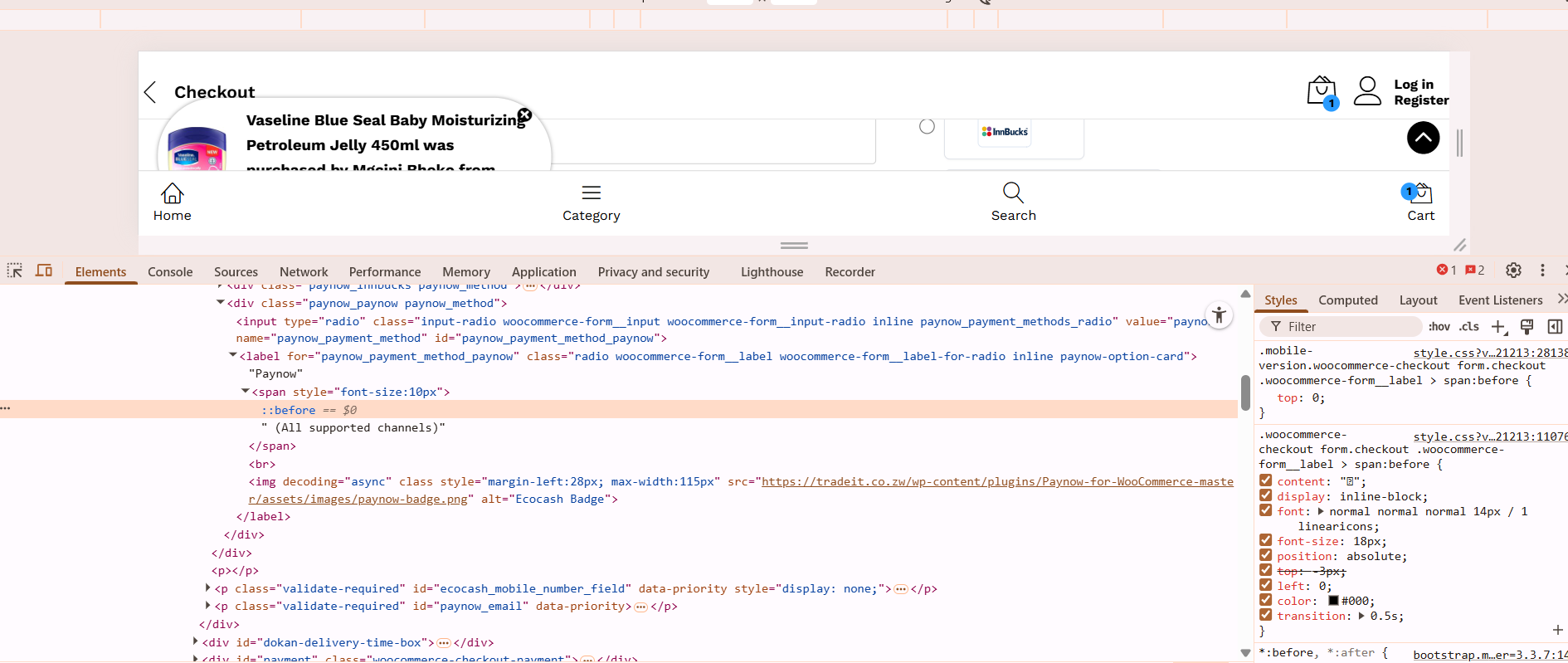1568x663 pixels.
Task: Expand the font property value triangle
Action: coord(1321,511)
